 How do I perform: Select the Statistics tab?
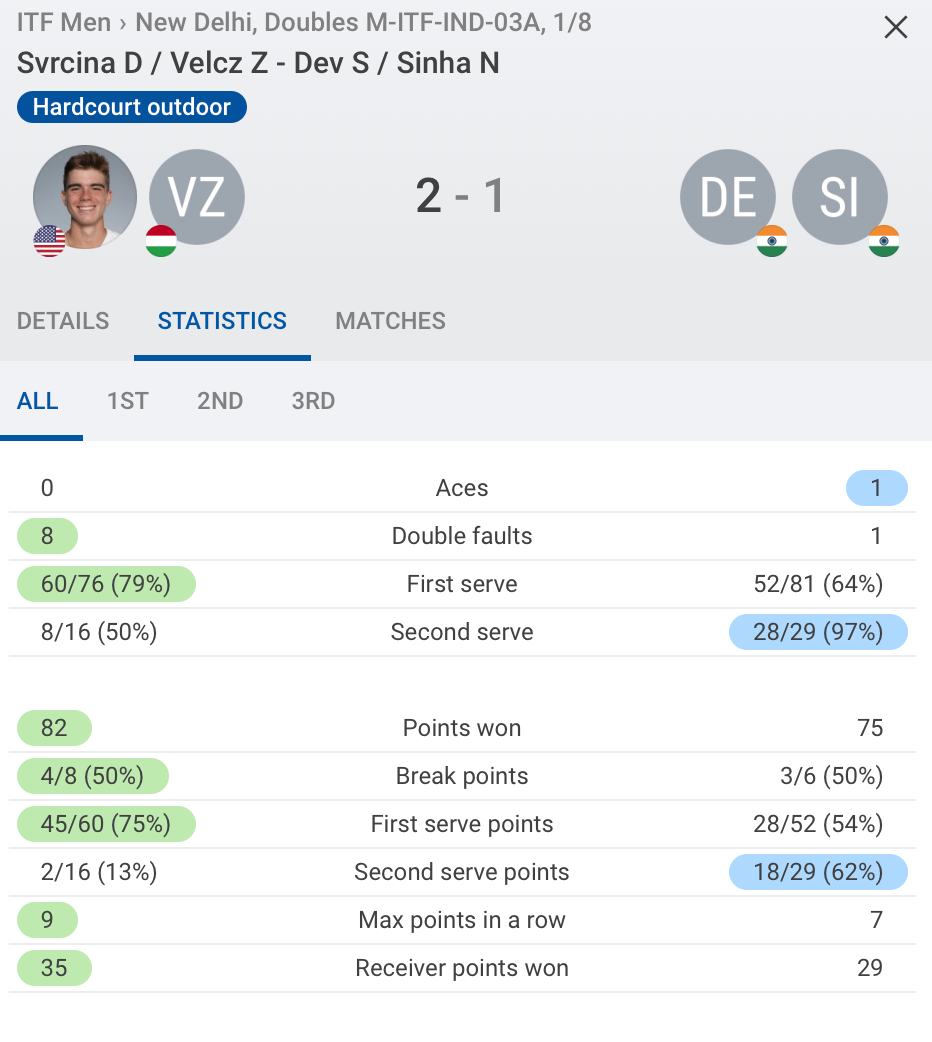222,321
